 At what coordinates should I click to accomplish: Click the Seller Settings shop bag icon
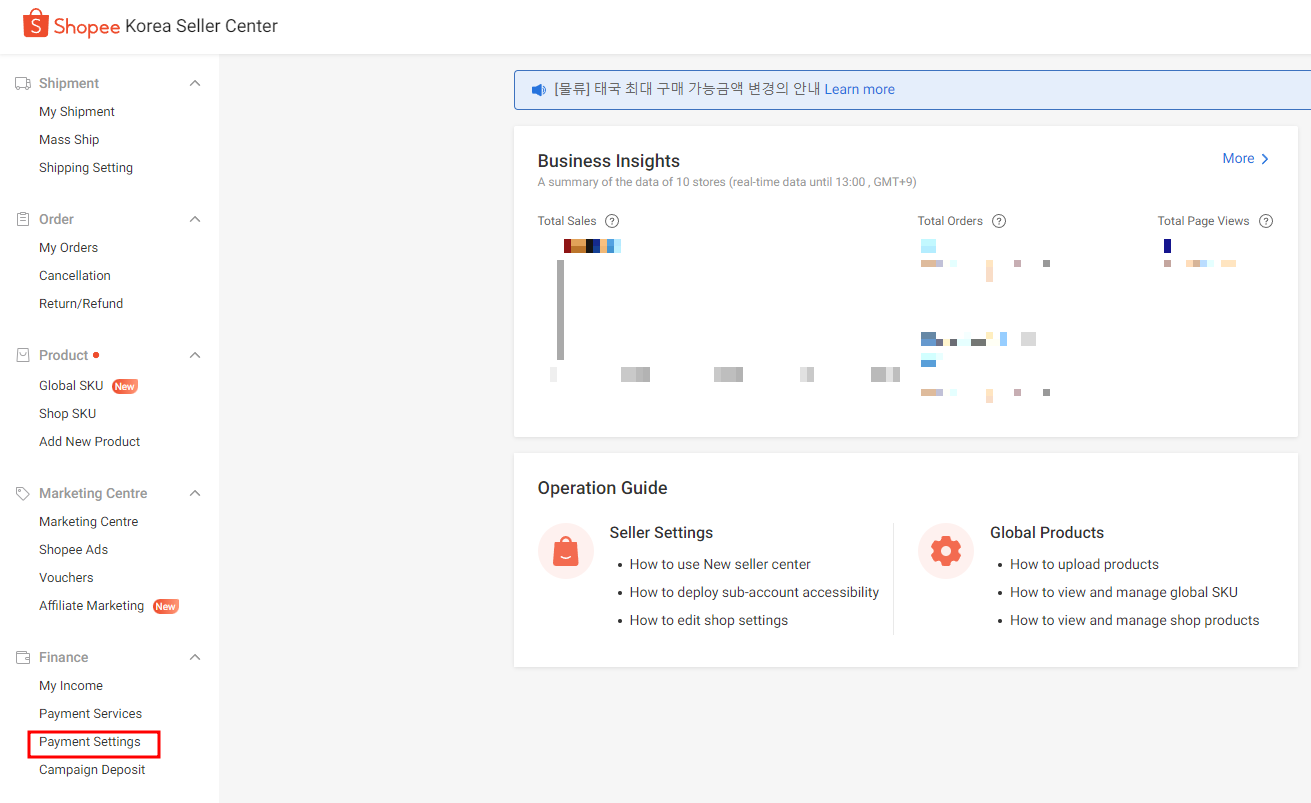(566, 551)
